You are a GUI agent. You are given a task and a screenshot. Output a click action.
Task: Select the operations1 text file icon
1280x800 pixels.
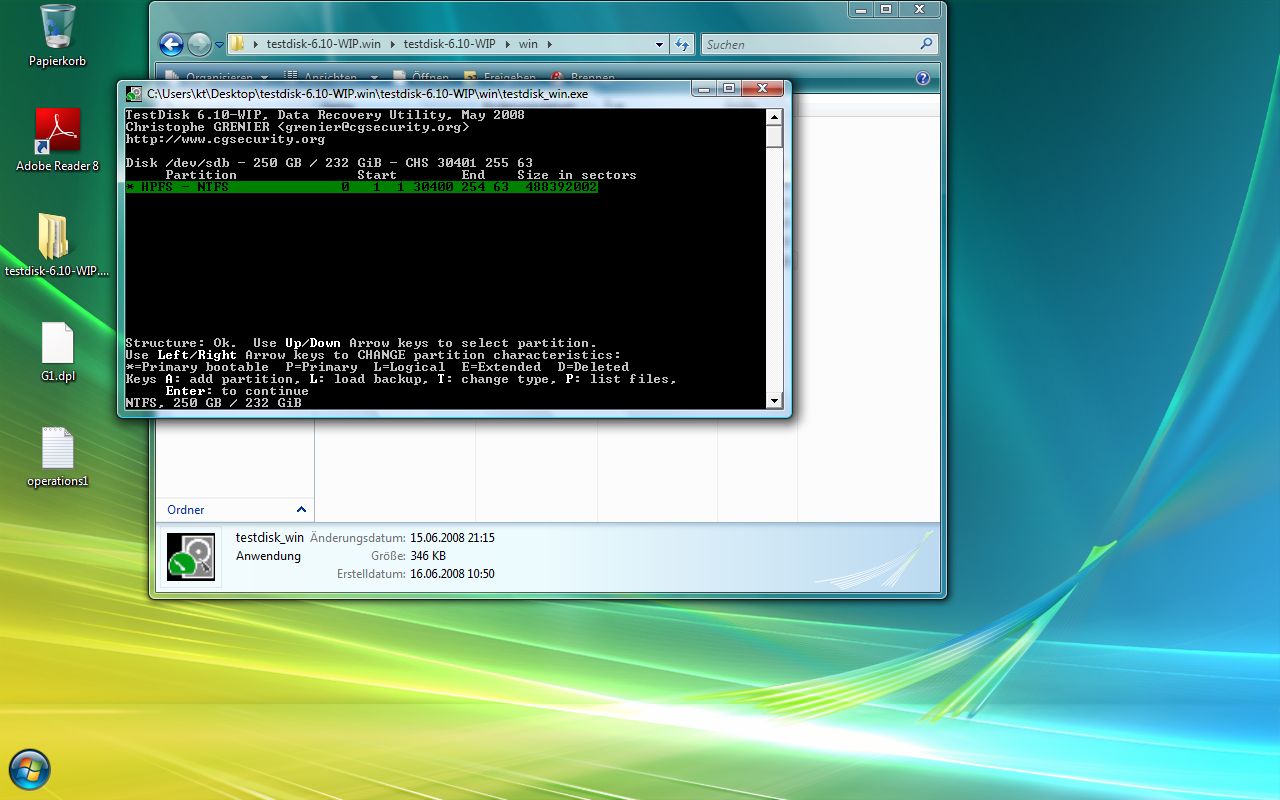tap(58, 457)
